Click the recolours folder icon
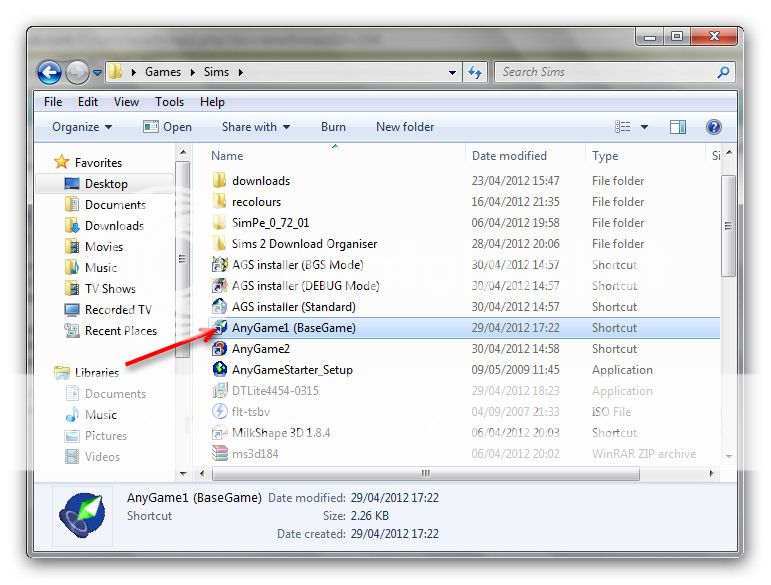The height and width of the screenshot is (585, 771). pos(219,202)
